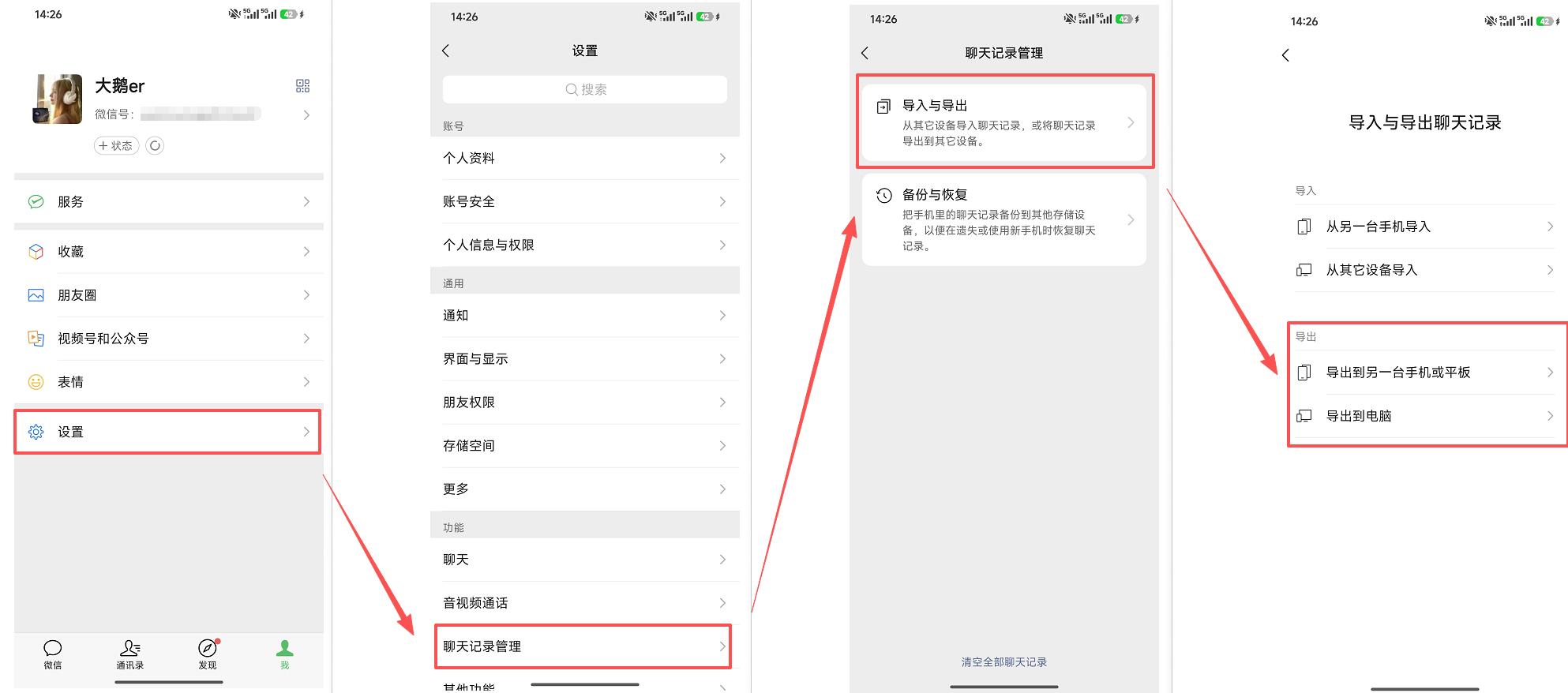Tap the 服务 services icon

tap(36, 201)
